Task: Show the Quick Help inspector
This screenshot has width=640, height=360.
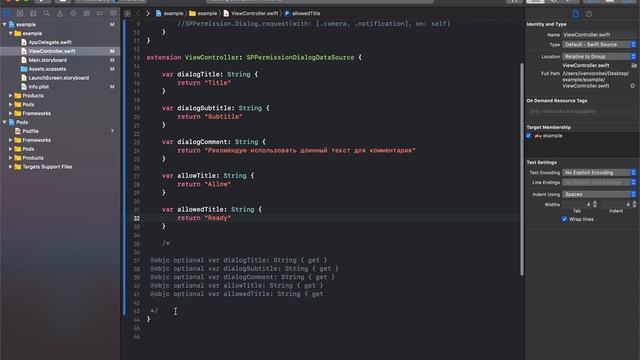Action: [589, 14]
